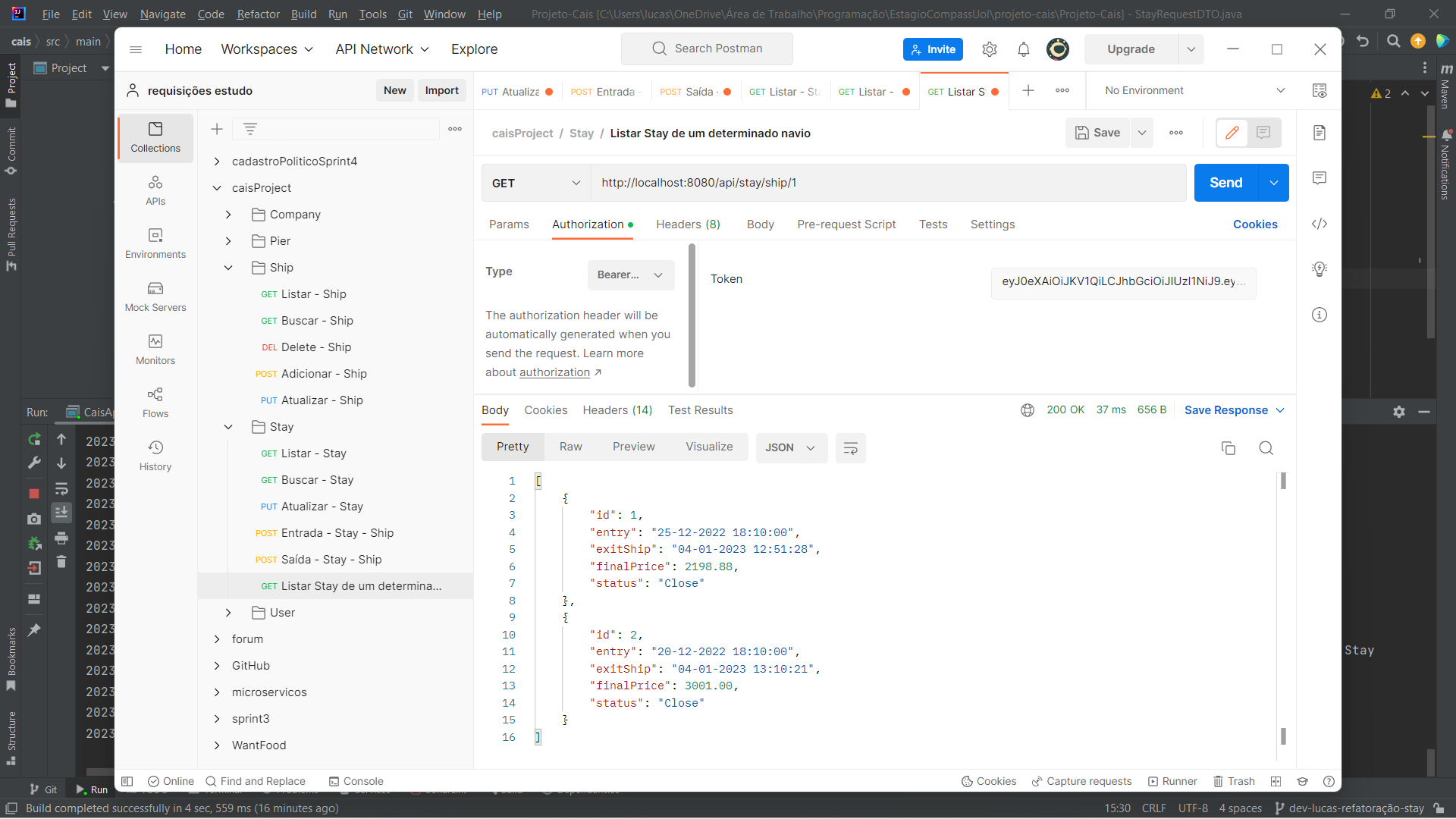Click Send to execute the request

1225,182
